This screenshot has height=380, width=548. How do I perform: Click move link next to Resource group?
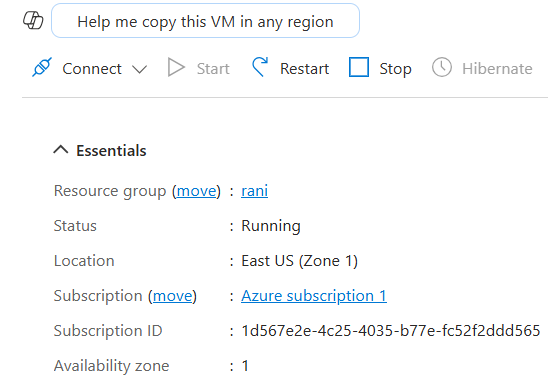tap(196, 191)
